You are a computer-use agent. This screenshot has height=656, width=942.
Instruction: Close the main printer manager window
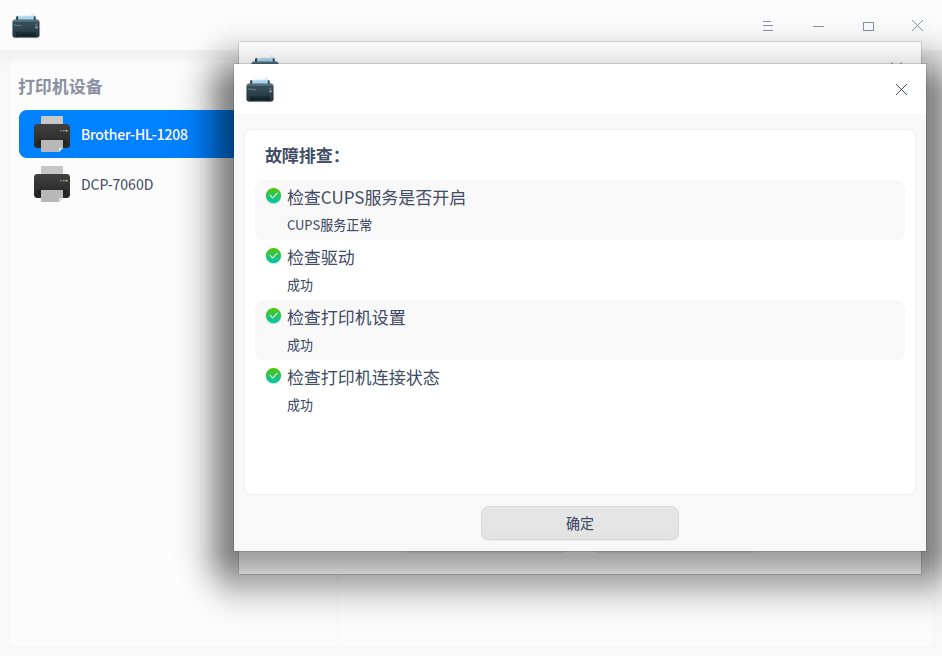click(917, 26)
